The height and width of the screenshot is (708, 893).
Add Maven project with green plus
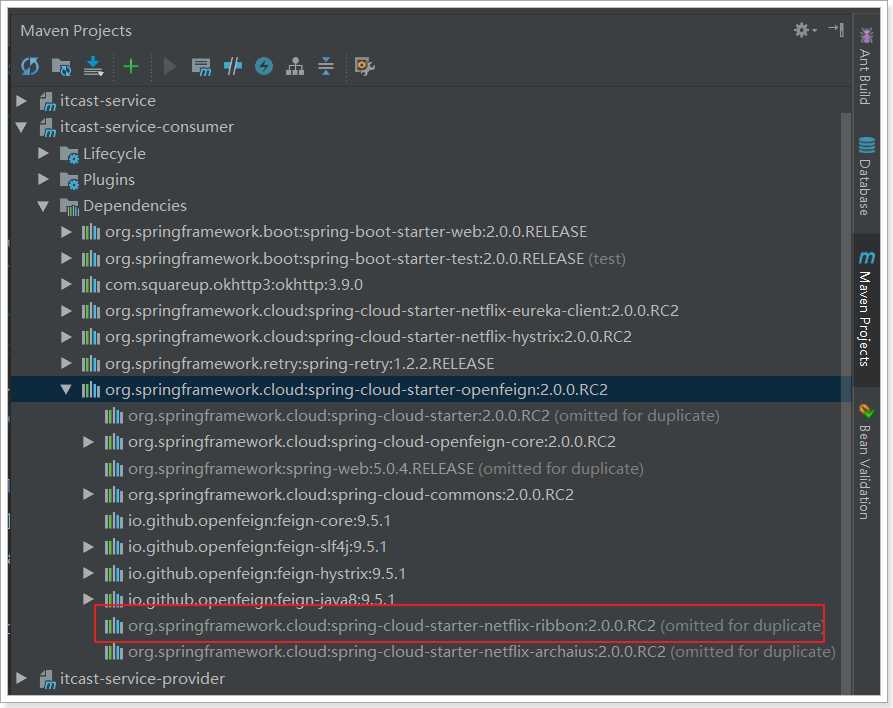pyautogui.click(x=131, y=67)
